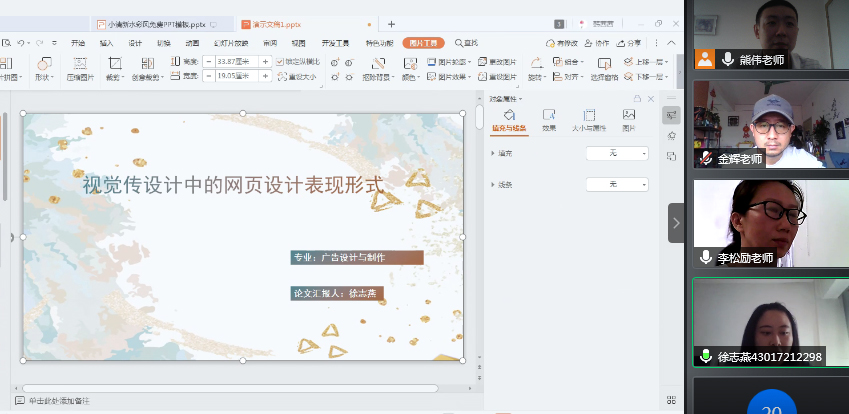Viewport: 849px width, 414px height.
Task: Expand the 填充 section triangle
Action: click(493, 153)
